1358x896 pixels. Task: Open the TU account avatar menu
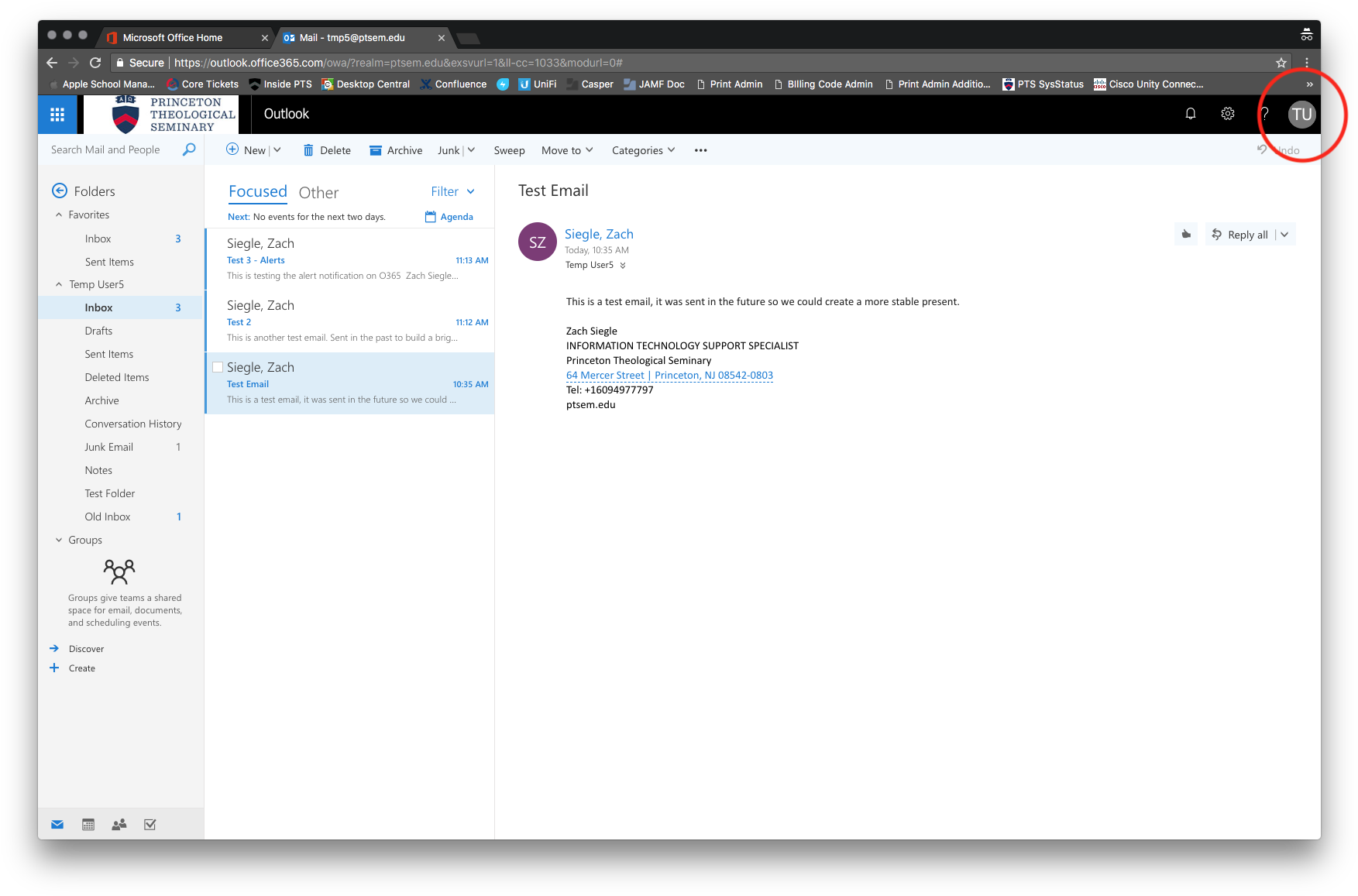tap(1301, 113)
